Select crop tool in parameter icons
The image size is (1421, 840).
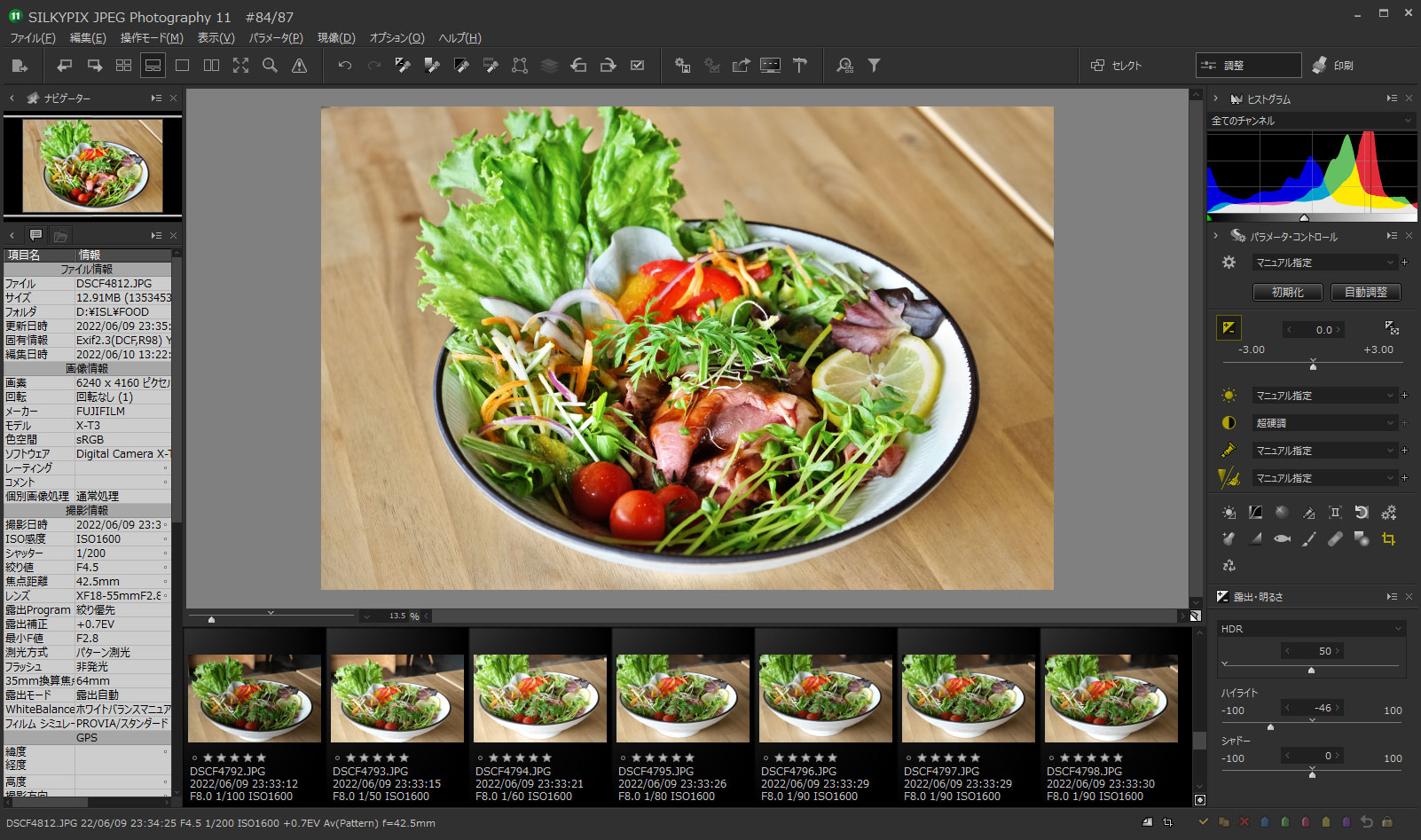(1388, 538)
